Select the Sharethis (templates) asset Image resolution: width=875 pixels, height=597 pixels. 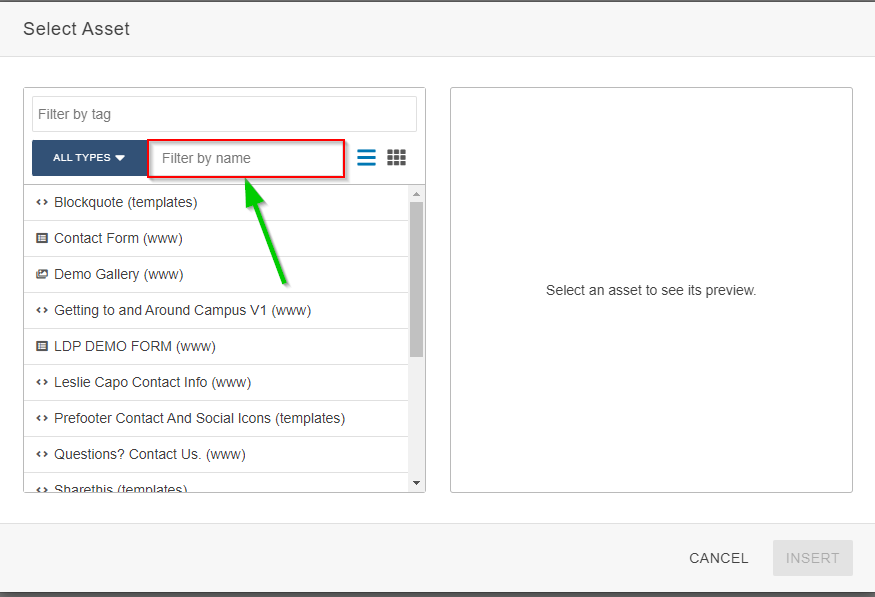point(120,488)
